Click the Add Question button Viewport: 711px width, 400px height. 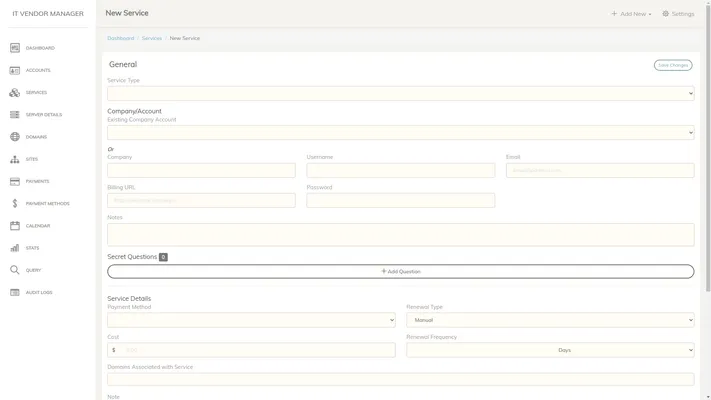coord(400,271)
